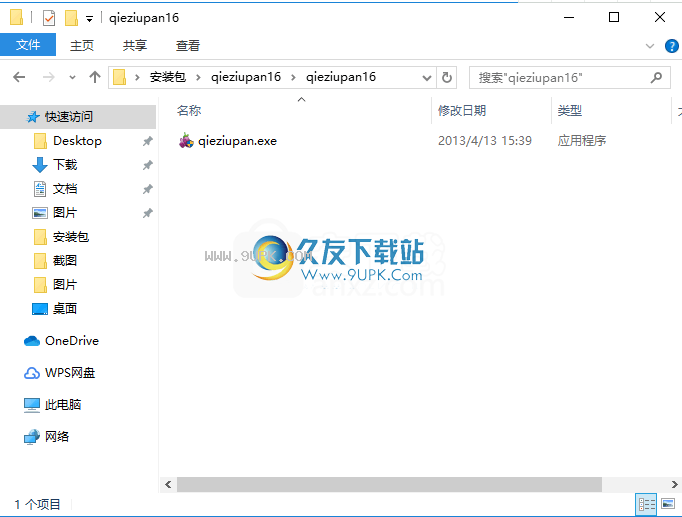Click the 1 个项目 status text

37,504
